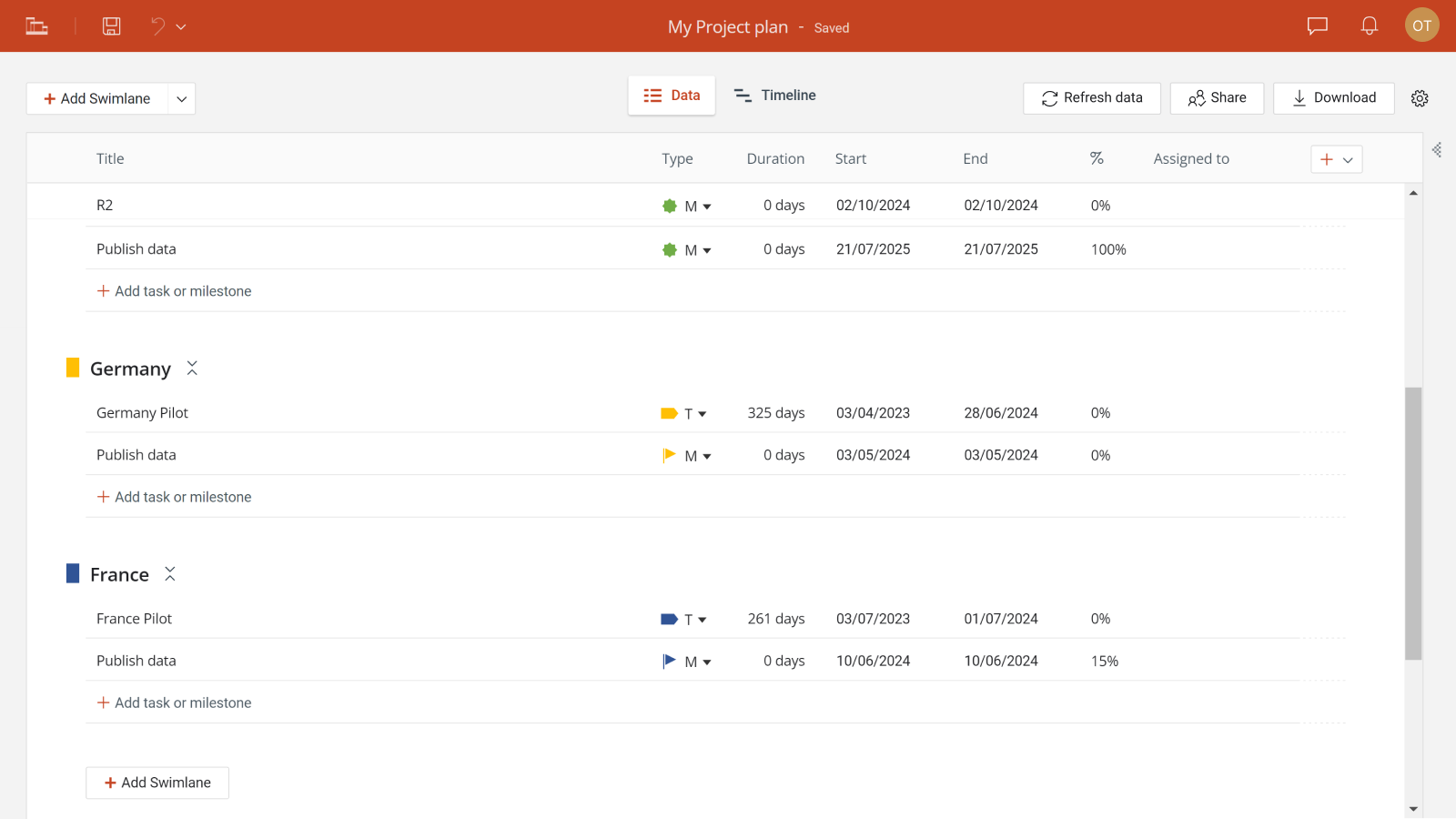This screenshot has width=1456, height=819.
Task: Switch to the Timeline view
Action: pyautogui.click(x=774, y=95)
